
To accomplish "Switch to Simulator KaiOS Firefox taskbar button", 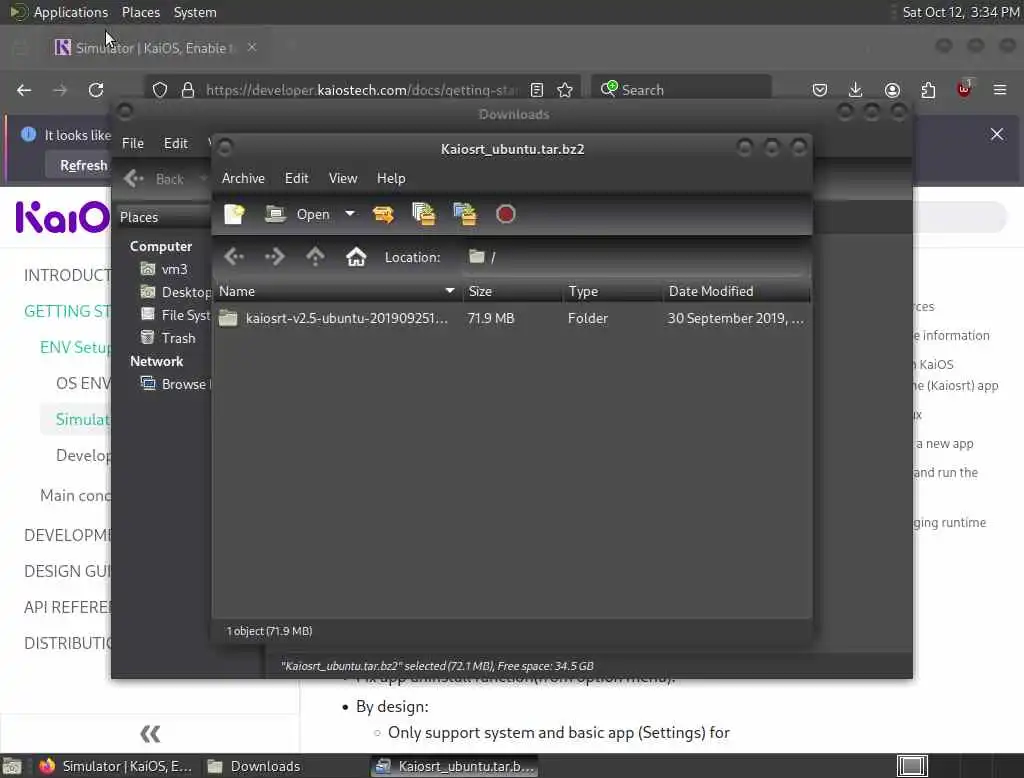I will tap(115, 766).
